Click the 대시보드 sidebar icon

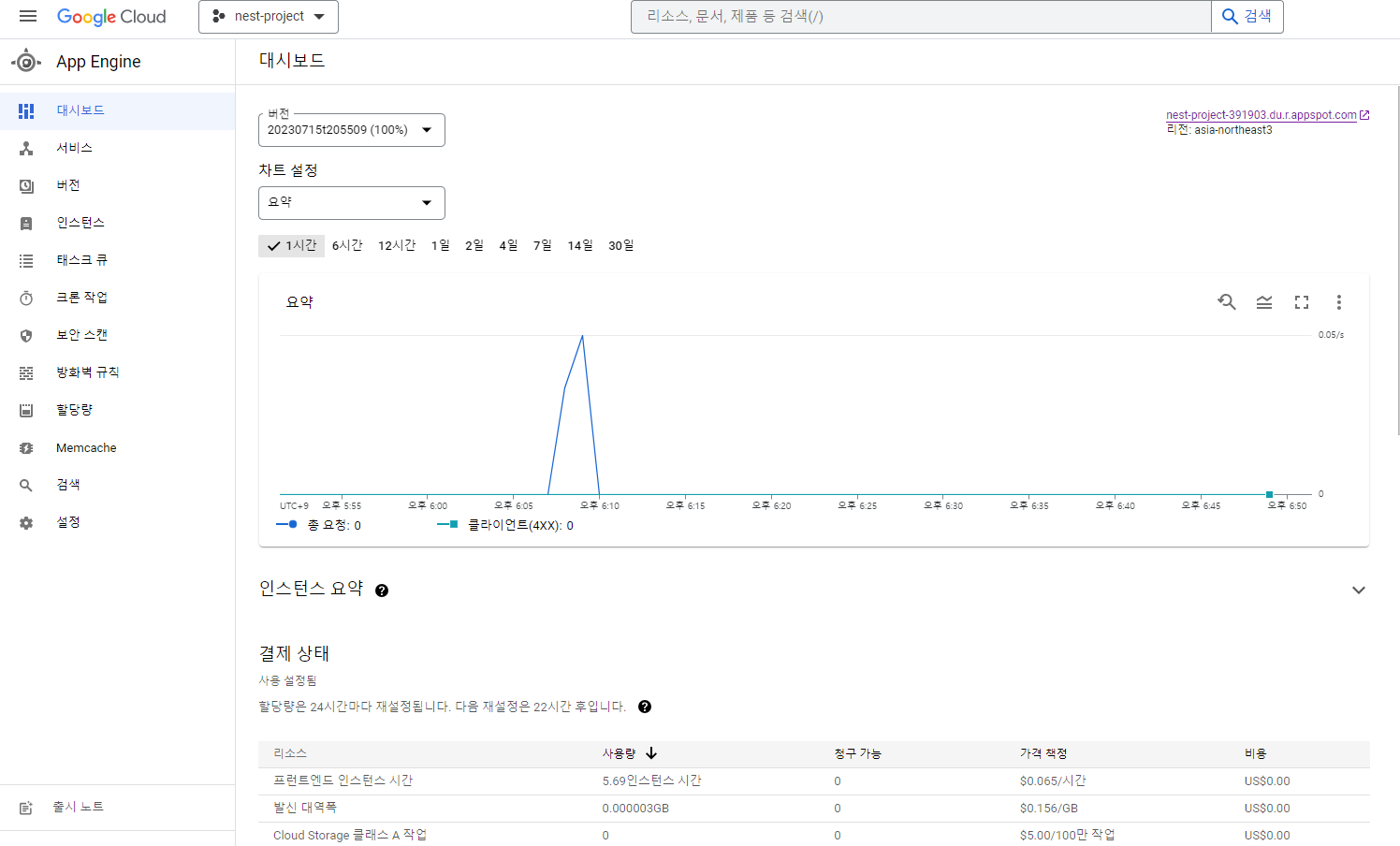coord(26,110)
